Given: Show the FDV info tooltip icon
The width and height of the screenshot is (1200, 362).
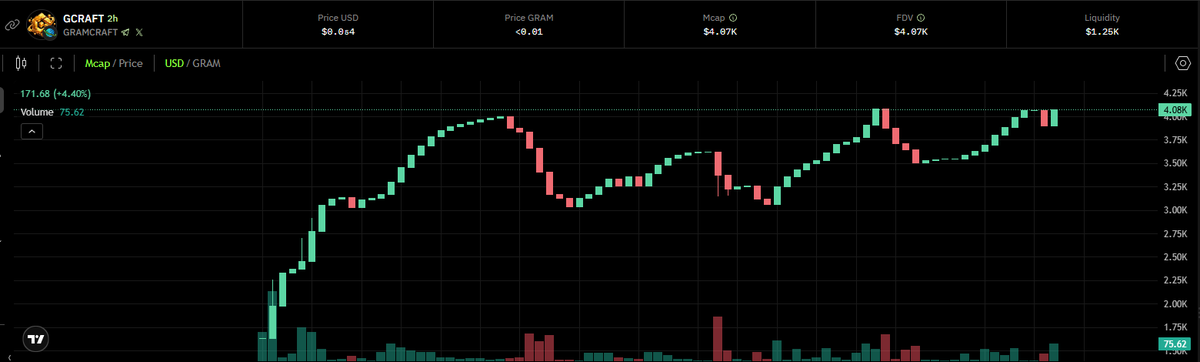Looking at the screenshot, I should pyautogui.click(x=920, y=18).
